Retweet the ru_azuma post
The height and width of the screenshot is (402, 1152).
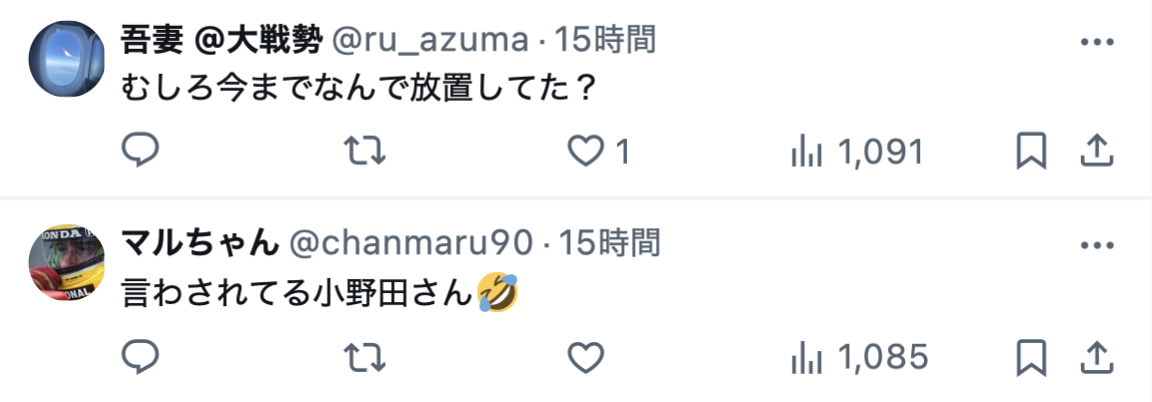click(x=365, y=152)
